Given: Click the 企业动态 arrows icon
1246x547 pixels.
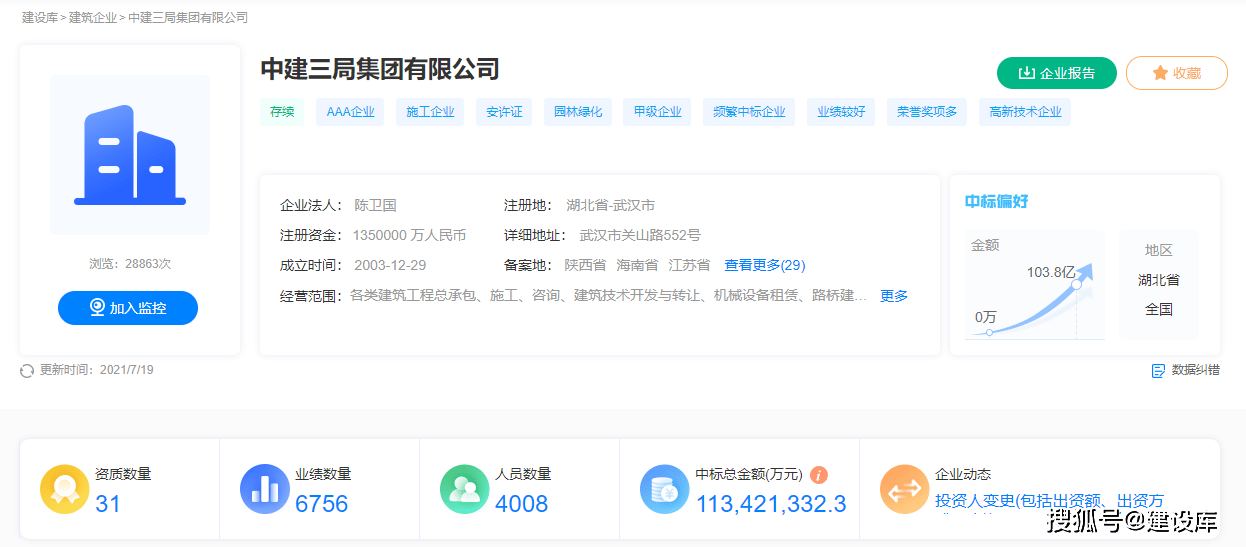Looking at the screenshot, I should (x=905, y=490).
